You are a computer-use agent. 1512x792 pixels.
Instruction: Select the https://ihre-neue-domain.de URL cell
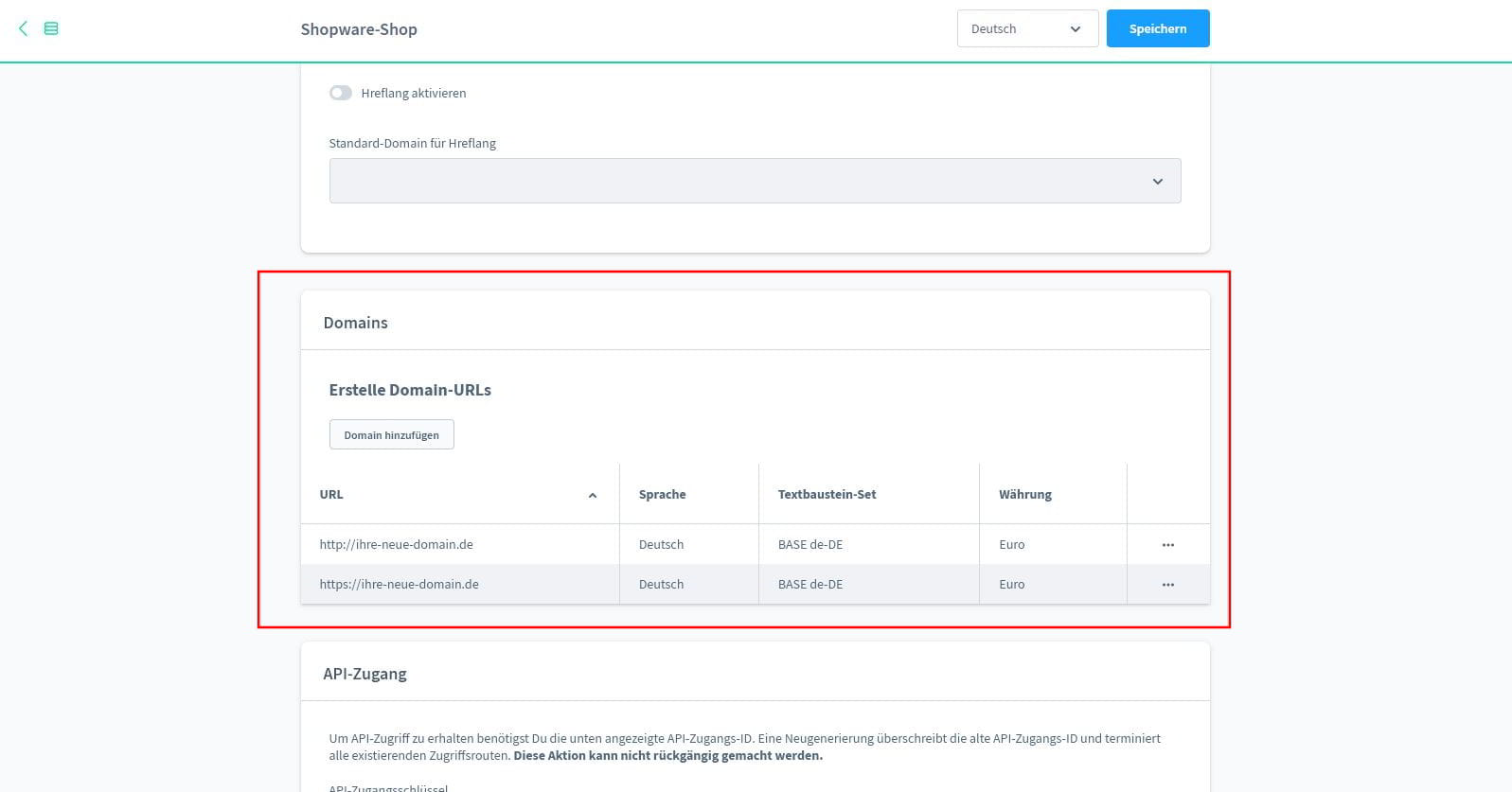click(459, 584)
